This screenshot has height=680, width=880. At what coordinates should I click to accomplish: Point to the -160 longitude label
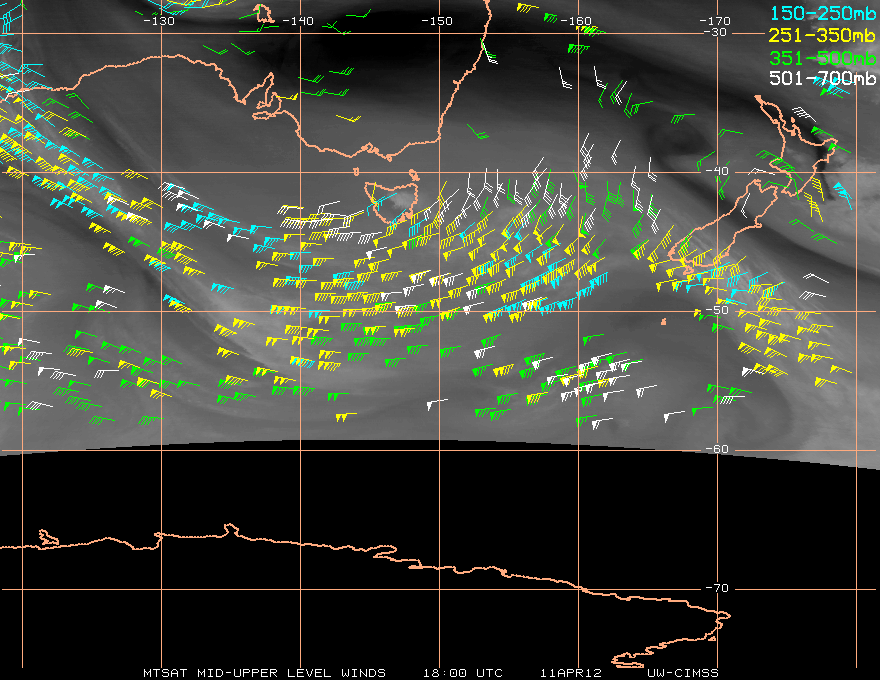[x=576, y=21]
